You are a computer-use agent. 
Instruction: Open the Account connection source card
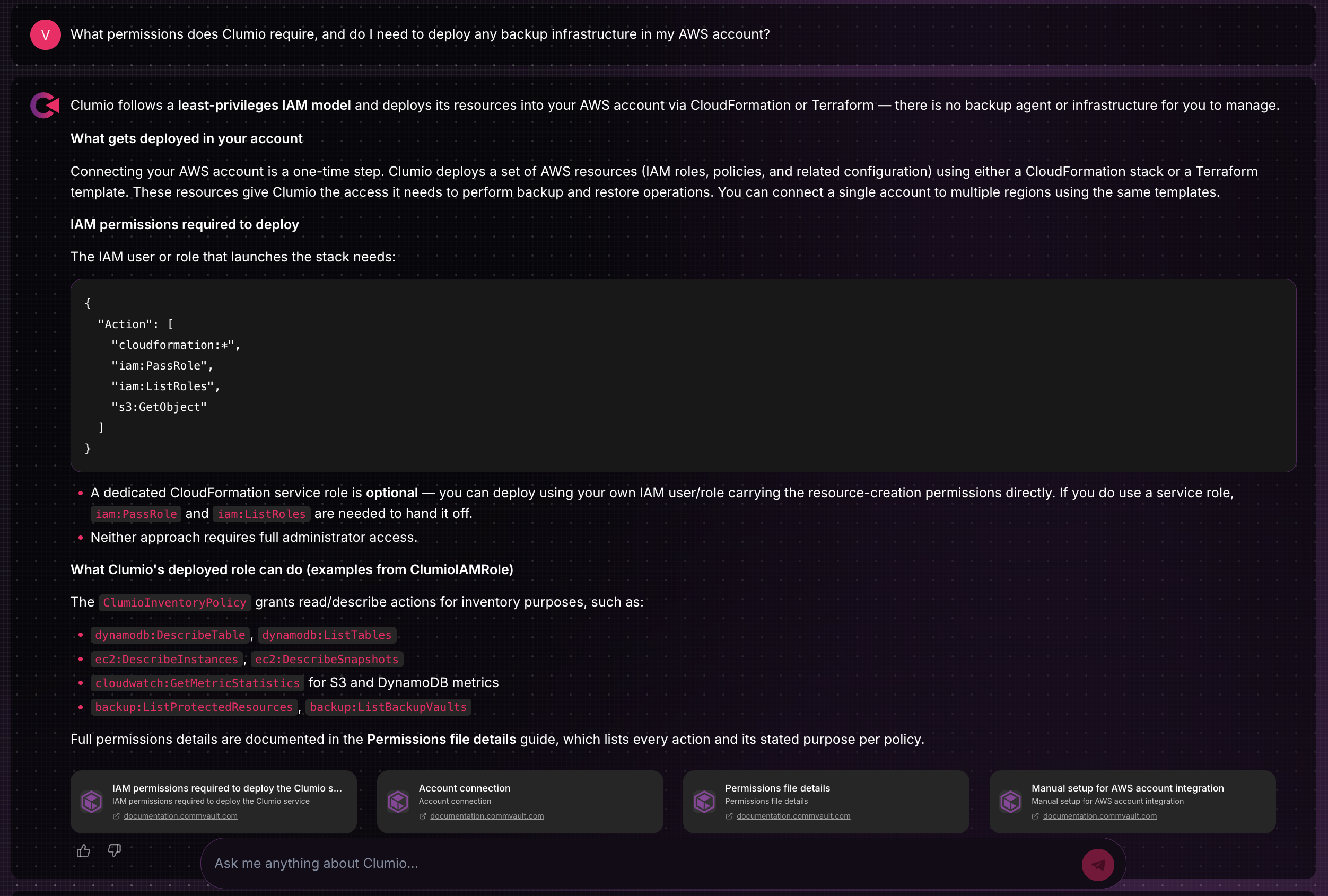(520, 802)
